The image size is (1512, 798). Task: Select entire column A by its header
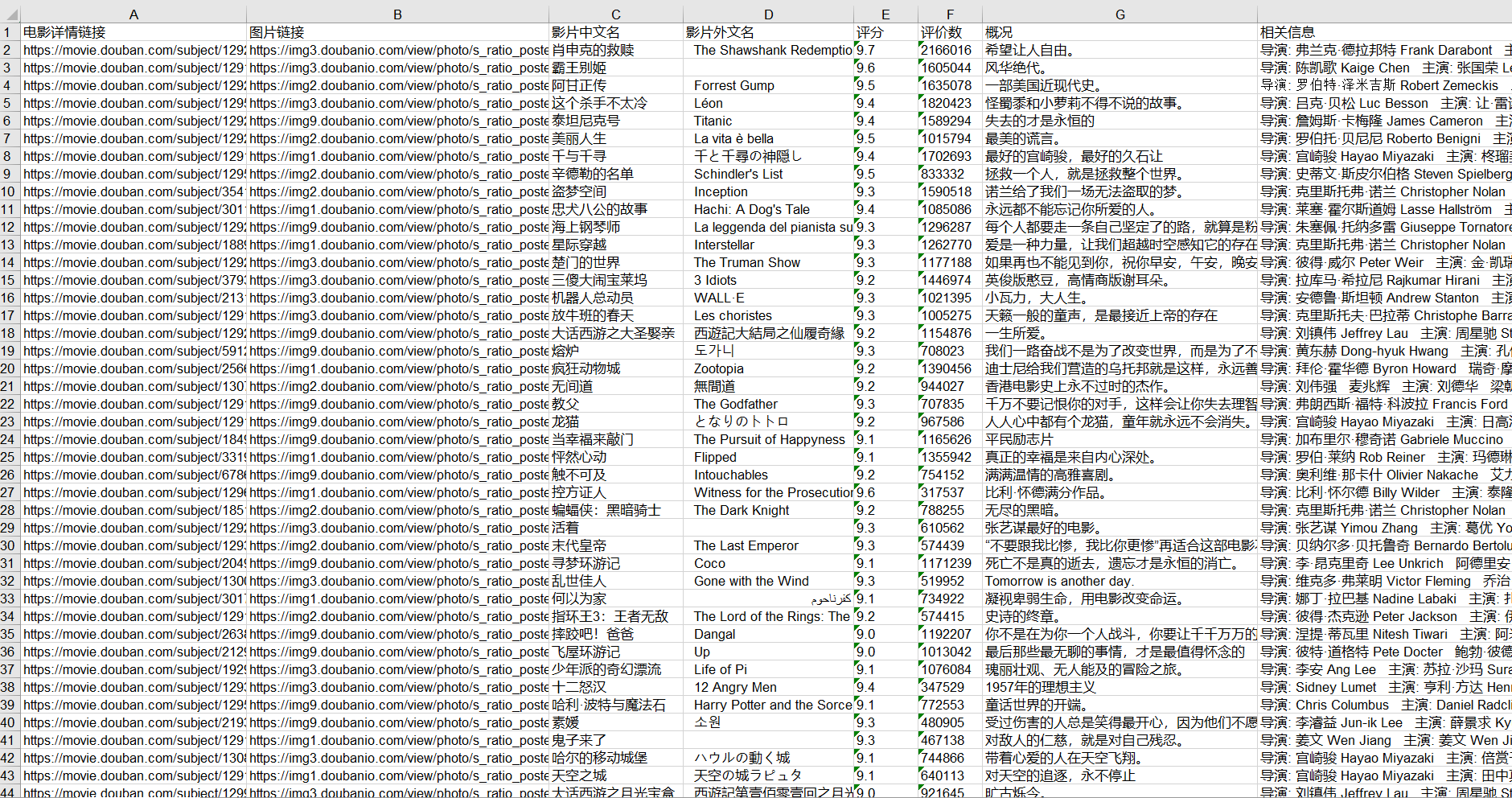(134, 14)
